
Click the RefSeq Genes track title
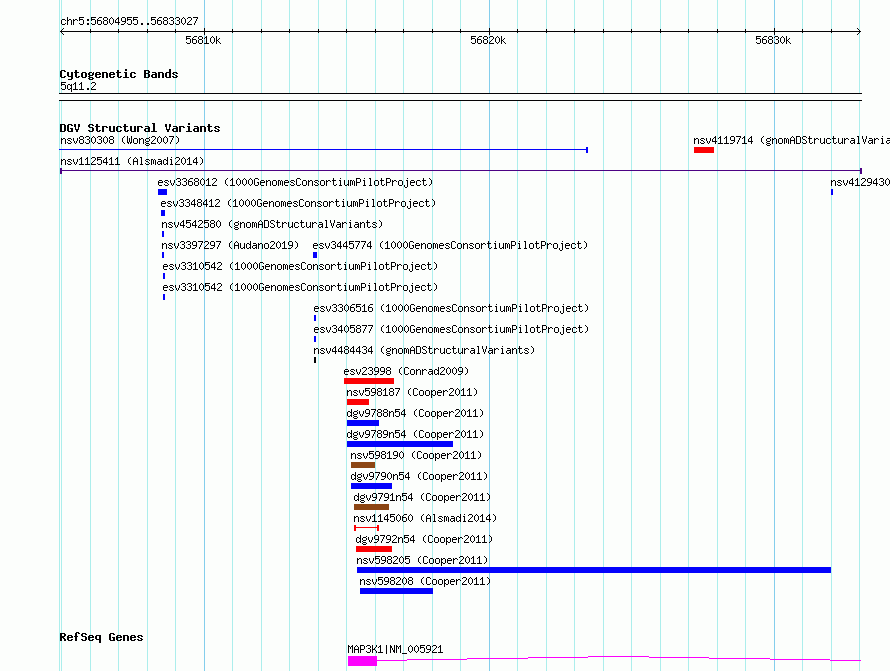point(101,637)
